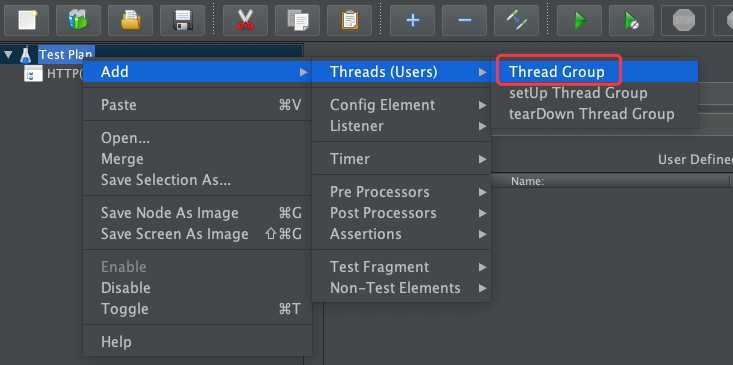733x365 pixels.
Task: Open the Listener submenu
Action: pyautogui.click(x=401, y=126)
